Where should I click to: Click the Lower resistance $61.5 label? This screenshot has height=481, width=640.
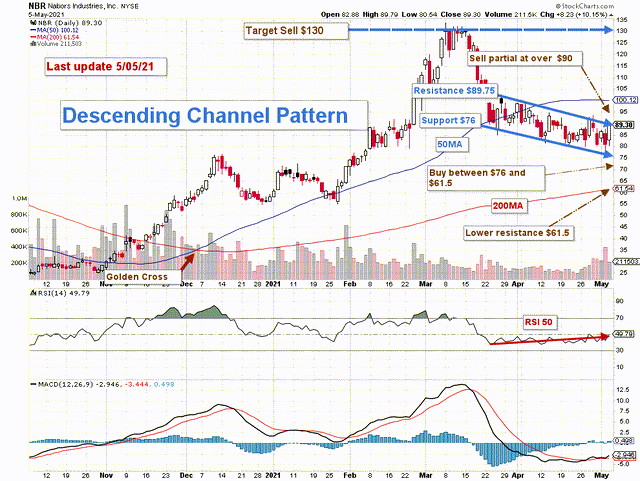pos(518,233)
